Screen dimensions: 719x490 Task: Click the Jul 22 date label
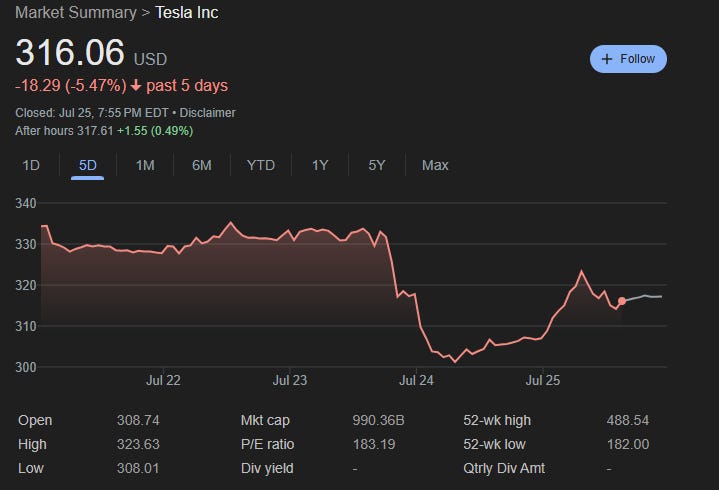(x=163, y=380)
